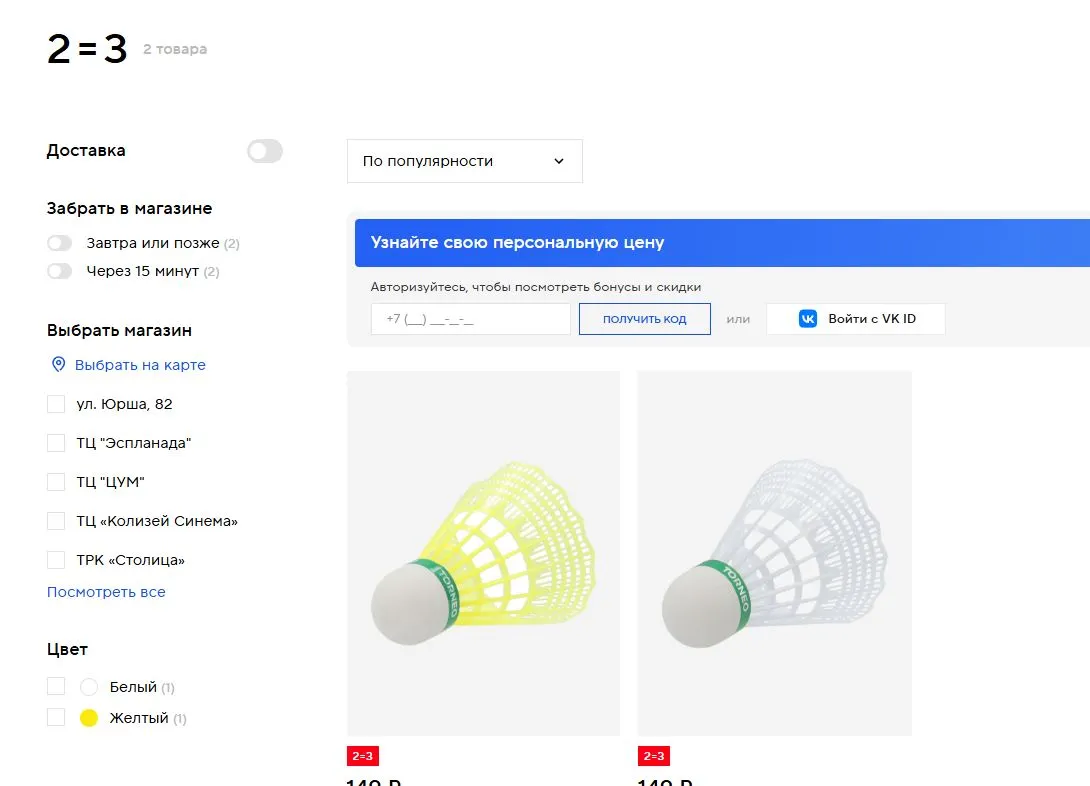The width and height of the screenshot is (1090, 786).
Task: Select the yellow Желтый color swatch
Action: [89, 718]
